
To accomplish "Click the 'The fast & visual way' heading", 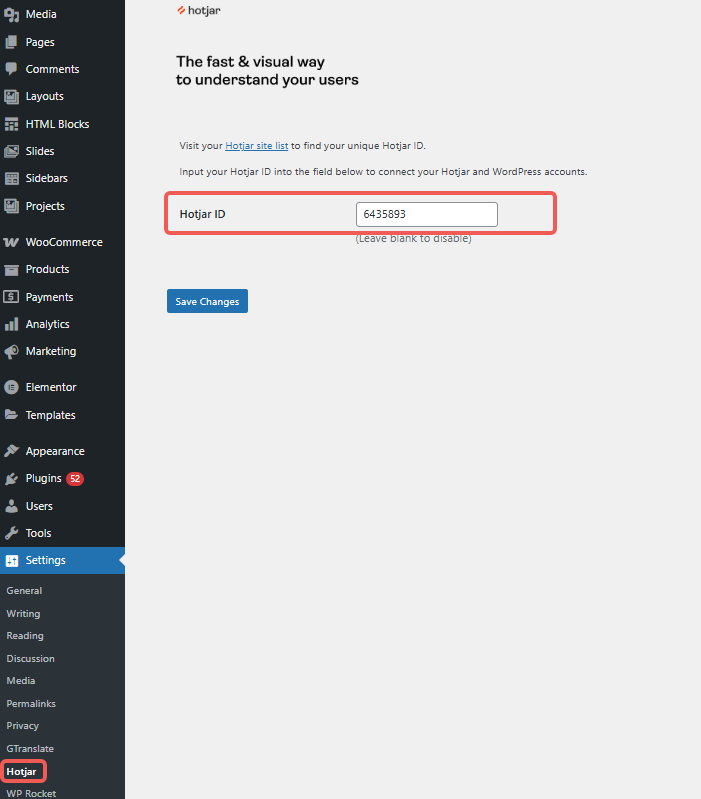I will [x=250, y=62].
